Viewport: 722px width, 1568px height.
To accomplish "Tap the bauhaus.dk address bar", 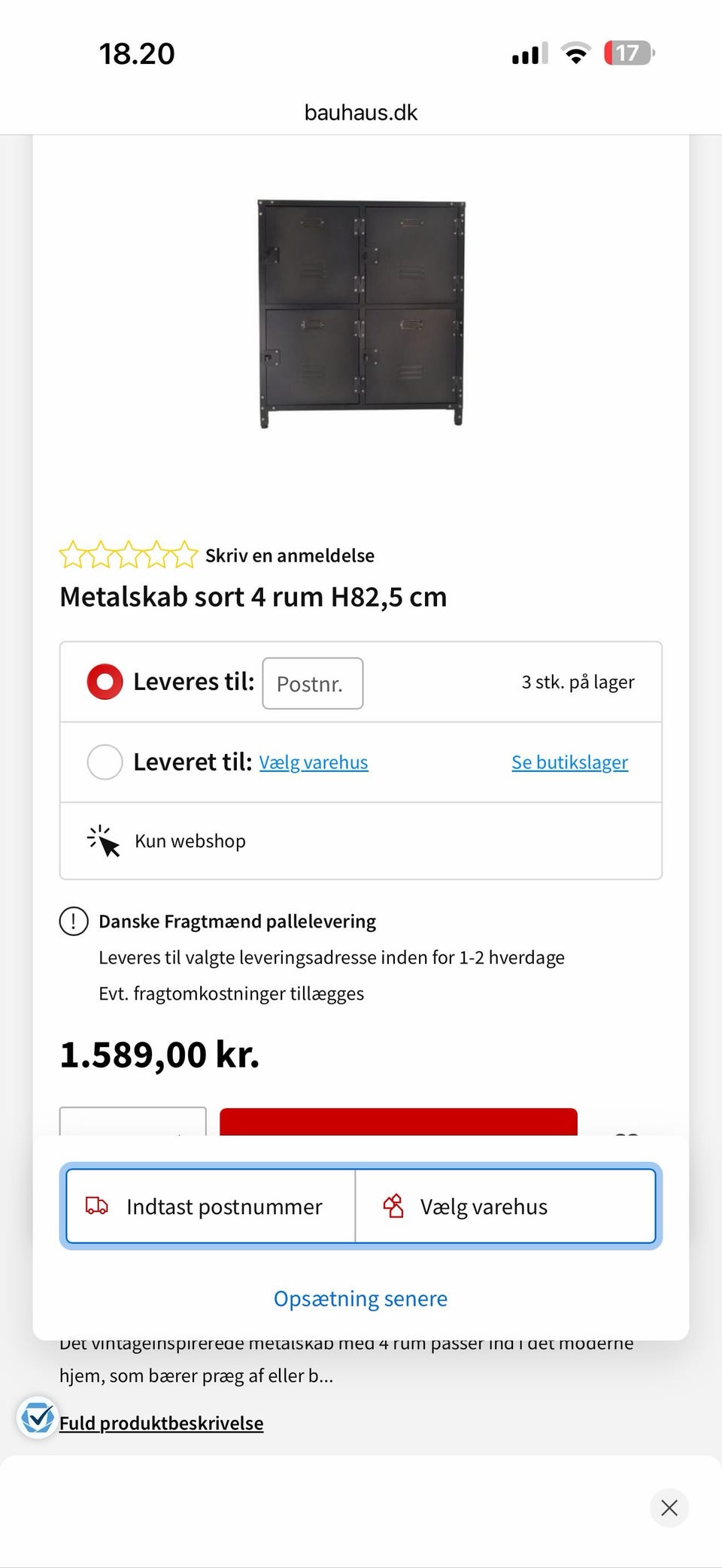I will 361,113.
